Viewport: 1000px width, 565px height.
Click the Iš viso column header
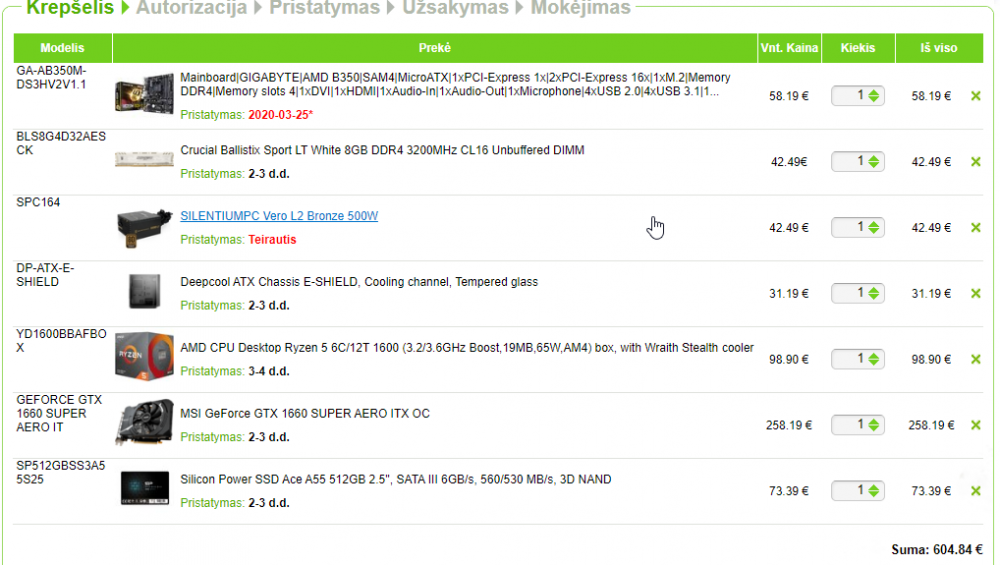coord(939,48)
